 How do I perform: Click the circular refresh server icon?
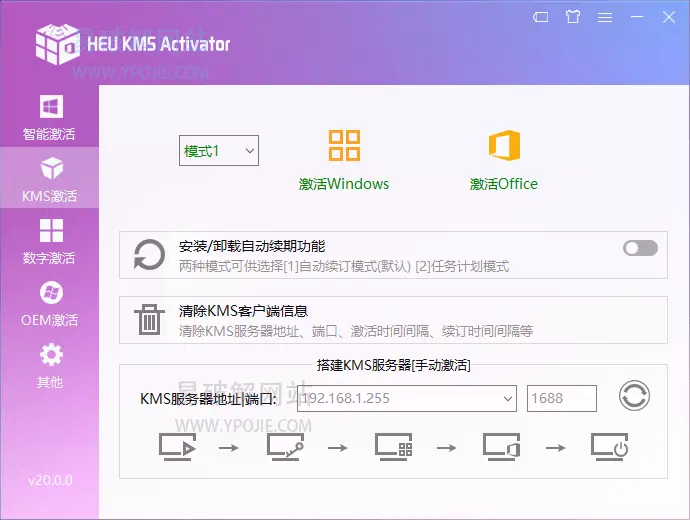634,396
